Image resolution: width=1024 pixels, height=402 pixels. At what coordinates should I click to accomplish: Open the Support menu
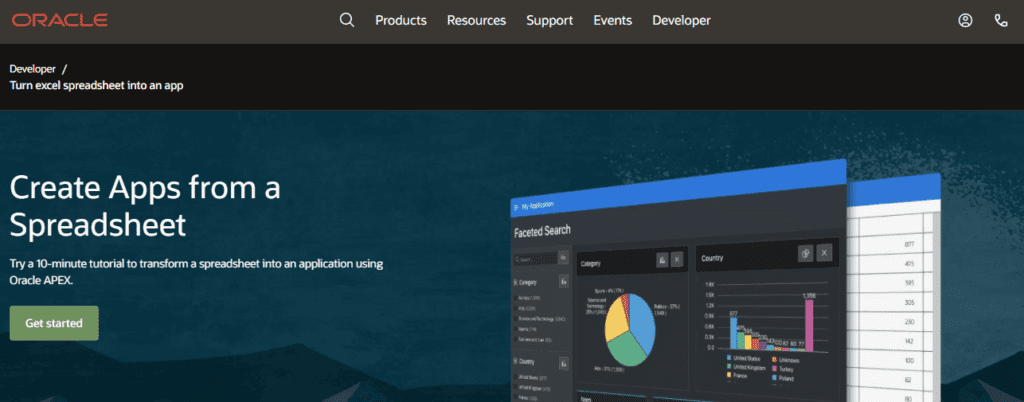(x=550, y=20)
